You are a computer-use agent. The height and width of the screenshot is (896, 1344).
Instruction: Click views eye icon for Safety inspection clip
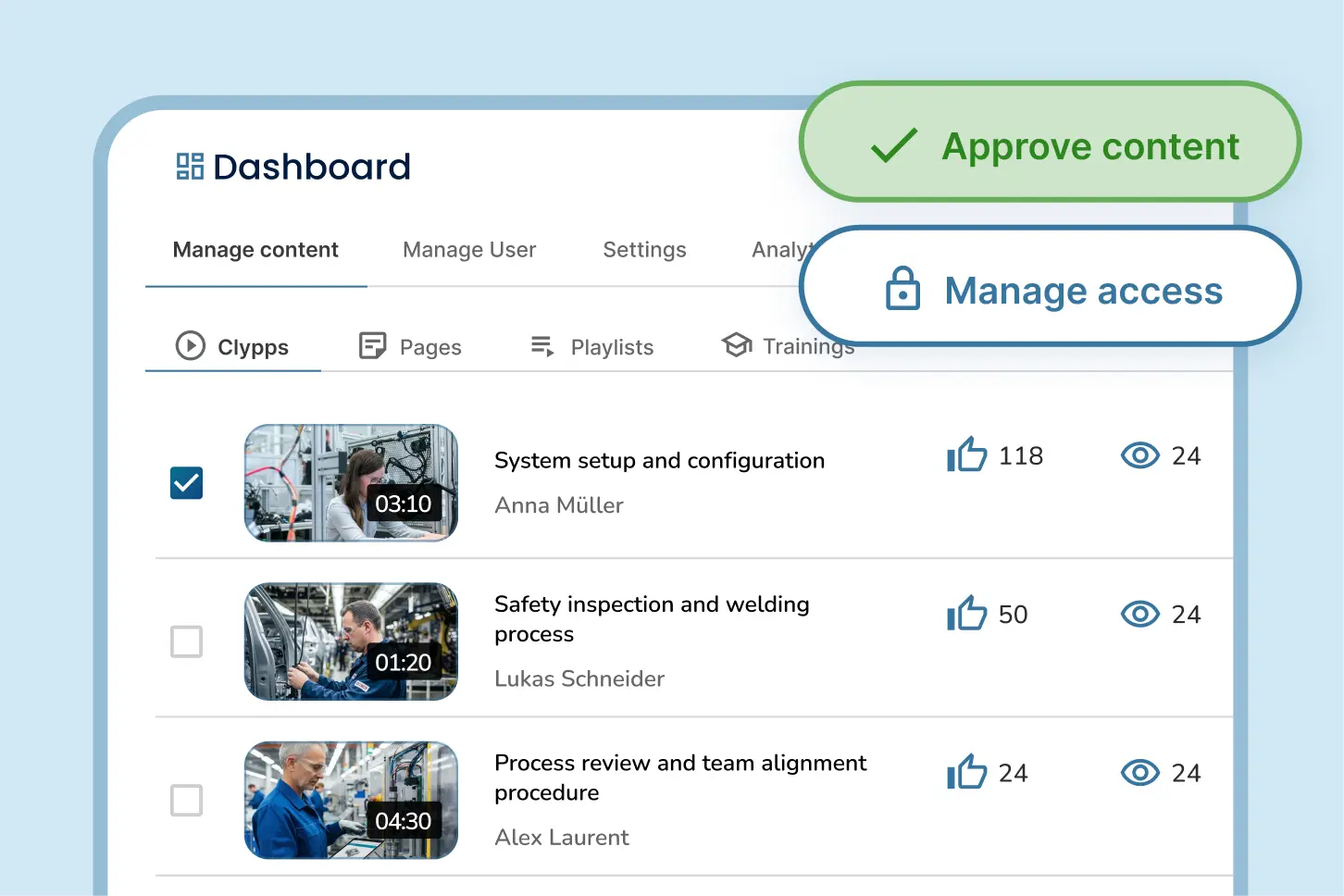tap(1139, 614)
